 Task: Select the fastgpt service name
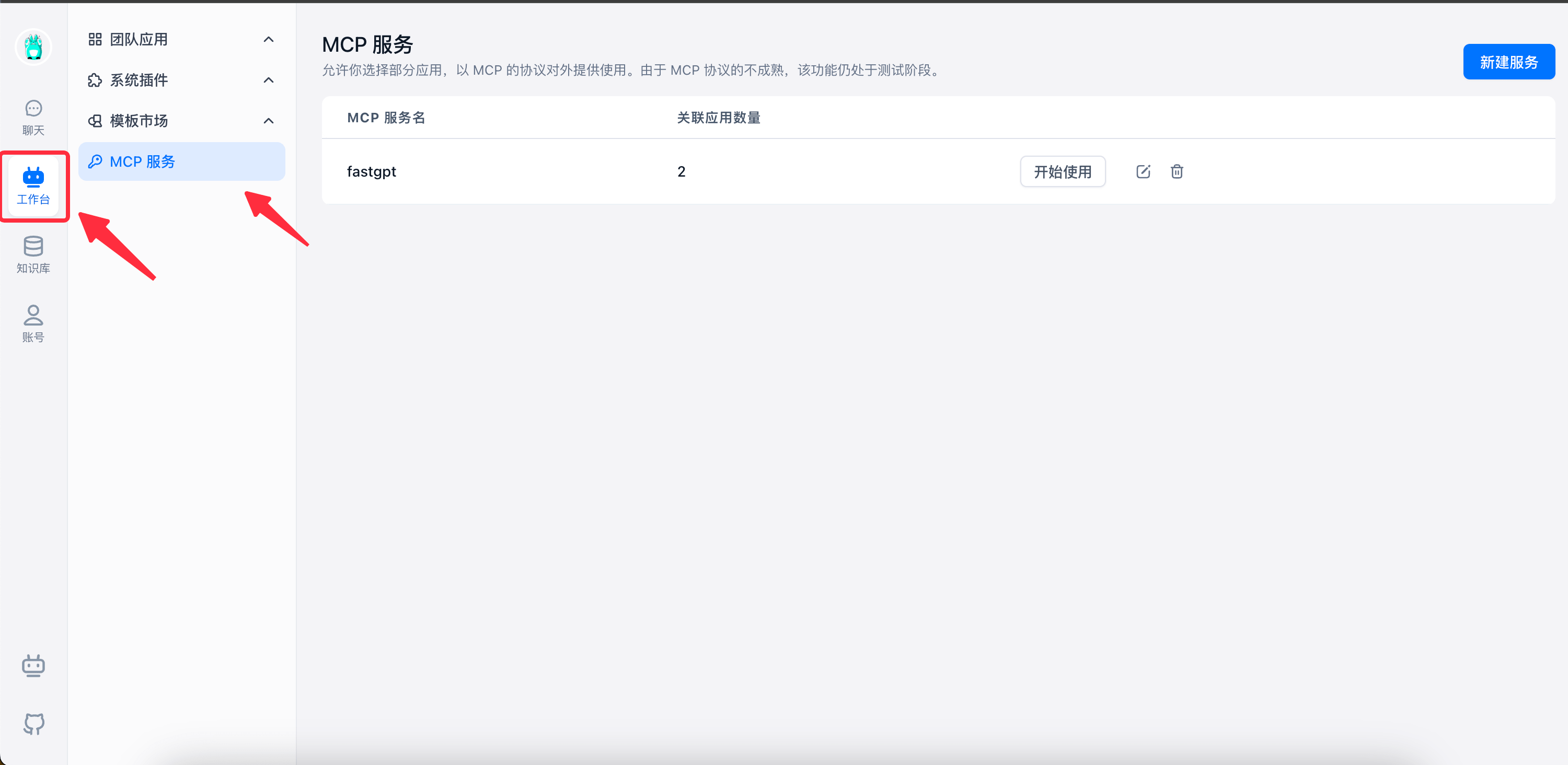coord(371,171)
